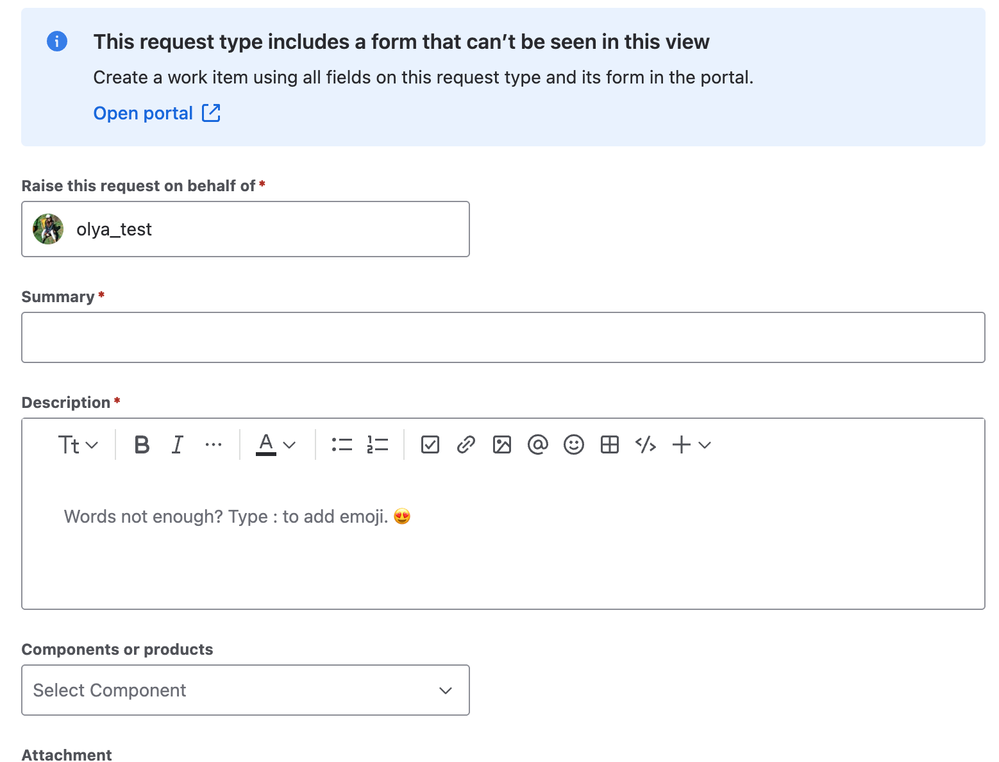999x762 pixels.
Task: Toggle bold formatting in the description editor
Action: pos(141,444)
